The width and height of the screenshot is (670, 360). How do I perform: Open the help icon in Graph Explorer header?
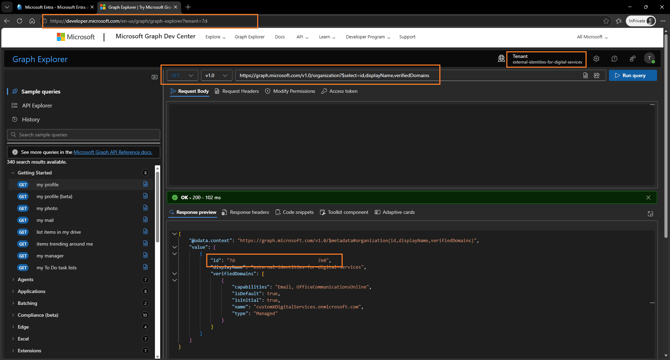pos(614,59)
